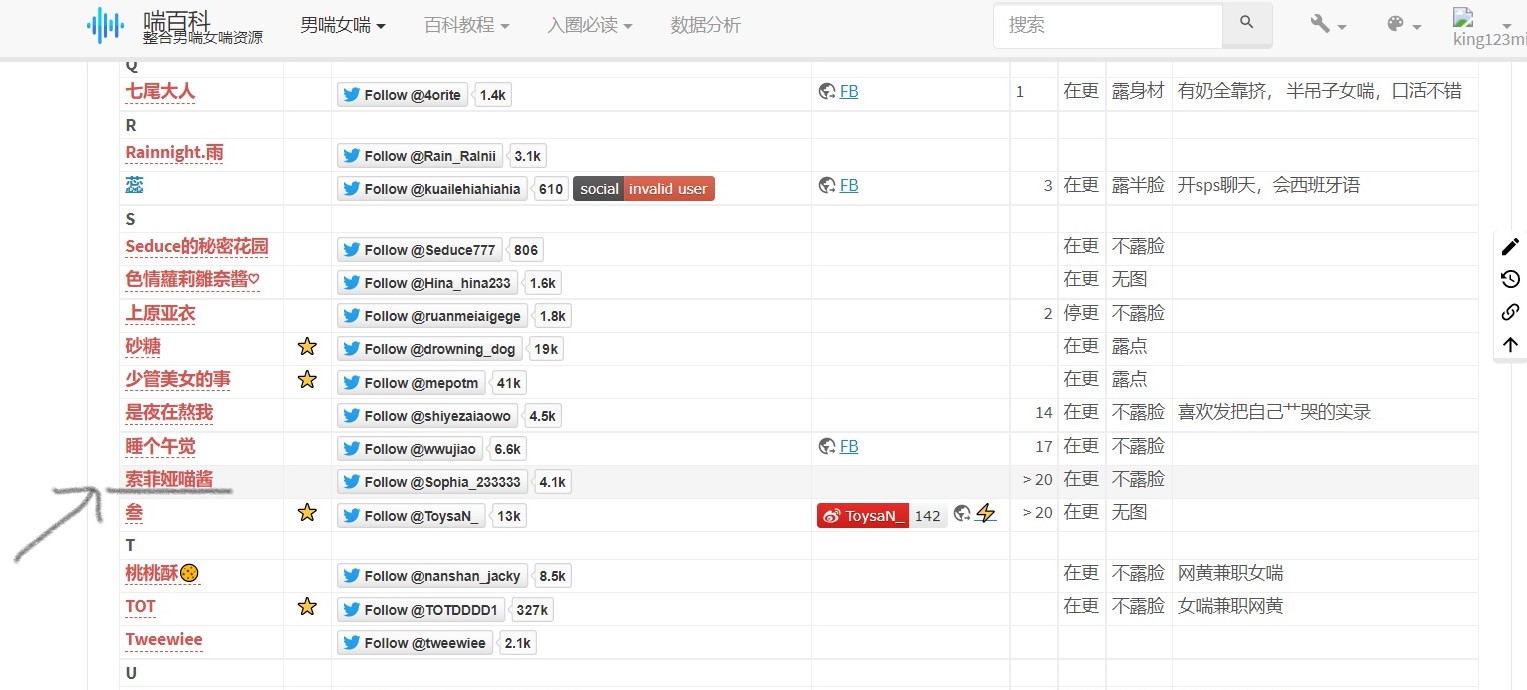The width and height of the screenshot is (1527, 690).
Task: Click the site logo waveform icon
Action: point(106,25)
